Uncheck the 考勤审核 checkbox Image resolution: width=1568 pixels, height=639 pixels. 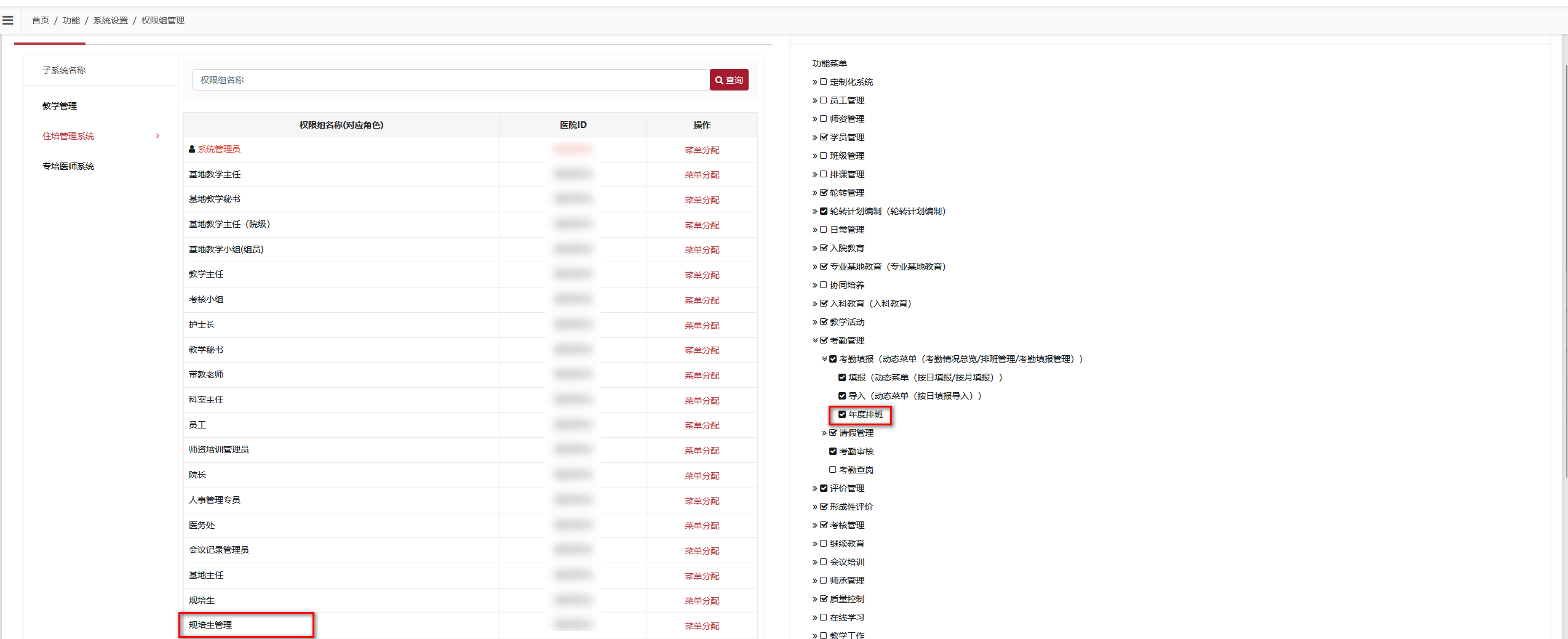tap(833, 451)
